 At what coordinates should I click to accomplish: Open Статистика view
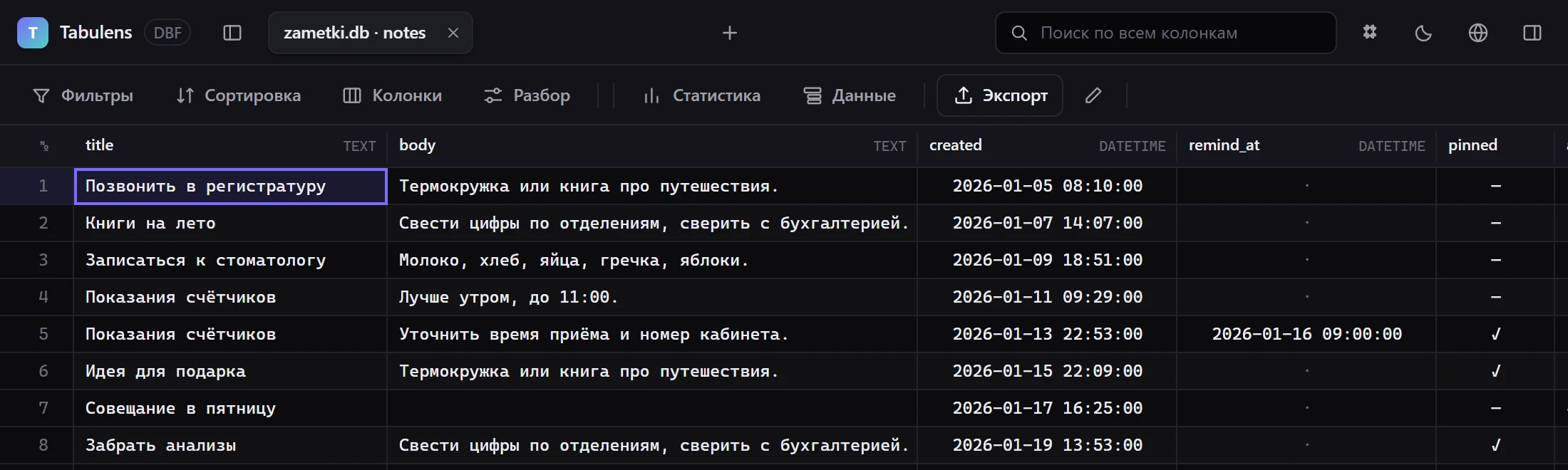pyautogui.click(x=702, y=95)
